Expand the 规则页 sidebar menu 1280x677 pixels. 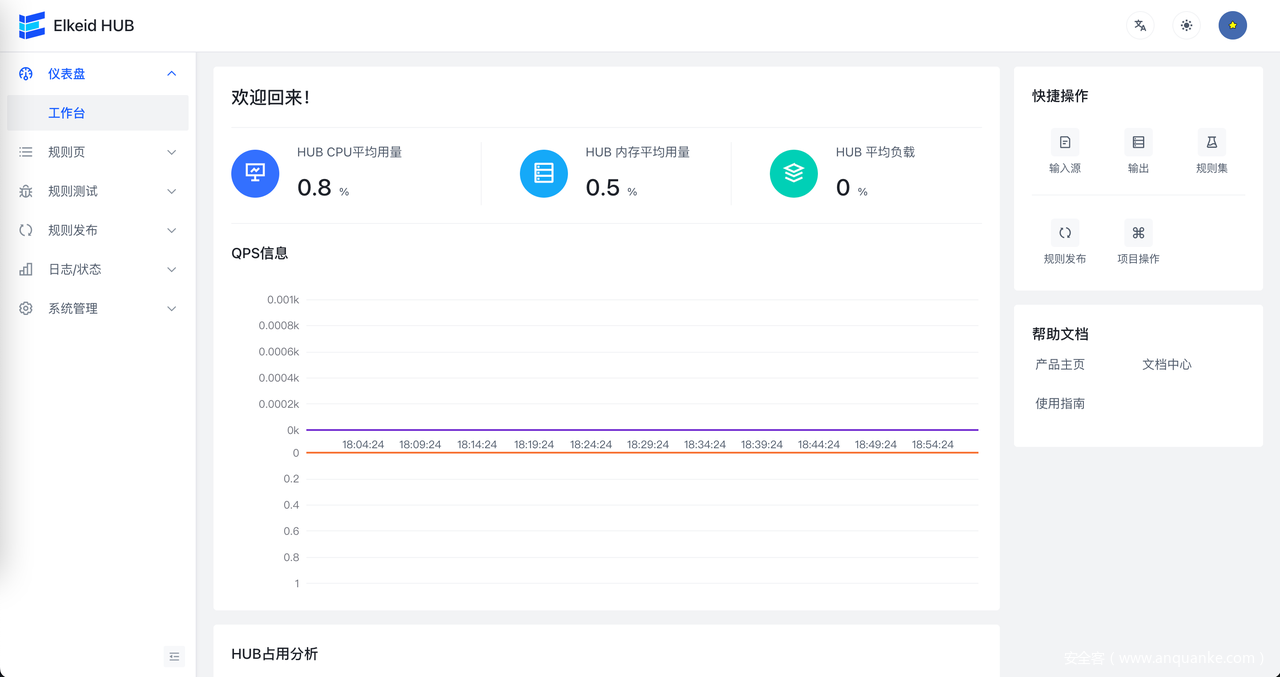click(x=98, y=152)
